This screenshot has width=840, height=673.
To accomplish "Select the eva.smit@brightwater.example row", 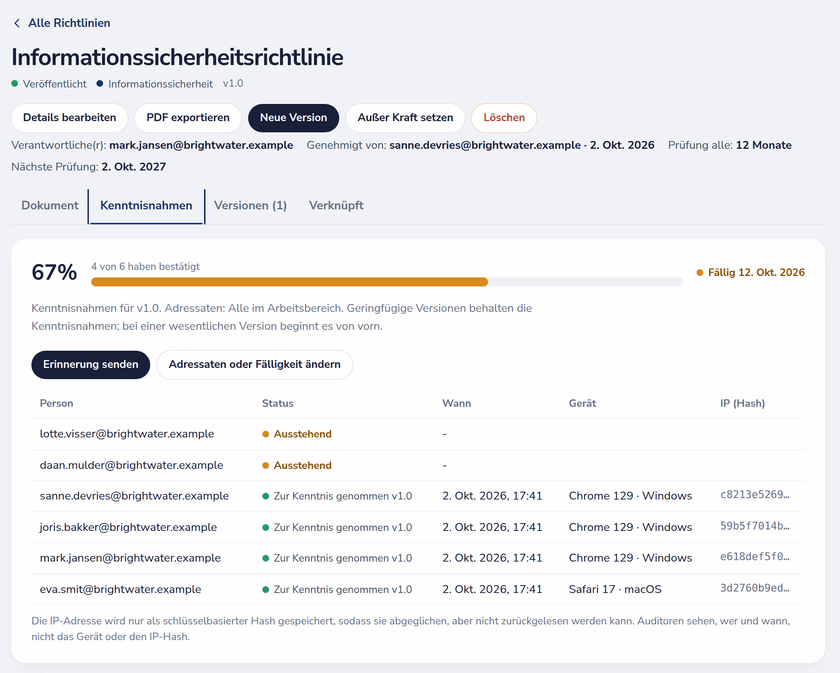I will point(418,589).
